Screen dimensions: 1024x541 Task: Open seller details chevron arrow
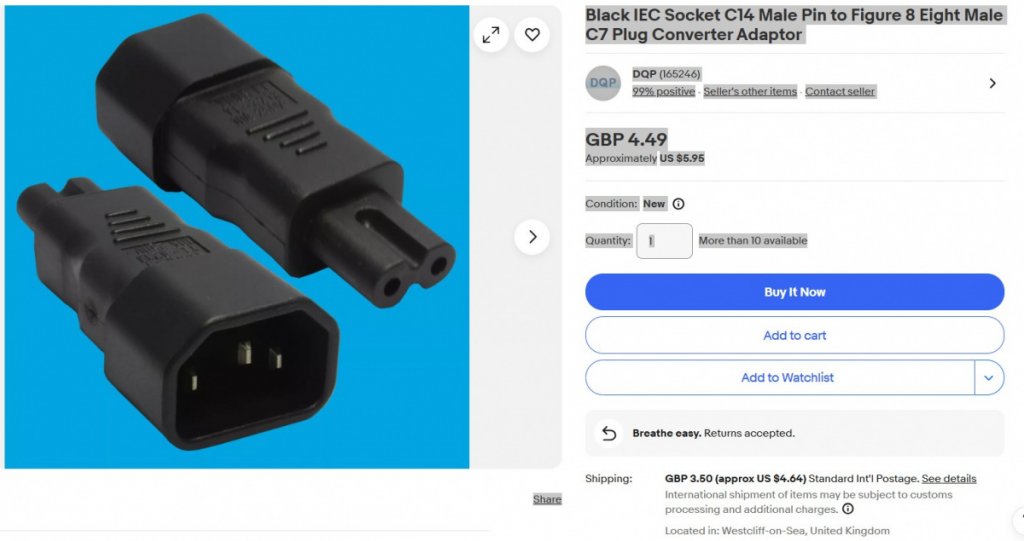[x=992, y=83]
